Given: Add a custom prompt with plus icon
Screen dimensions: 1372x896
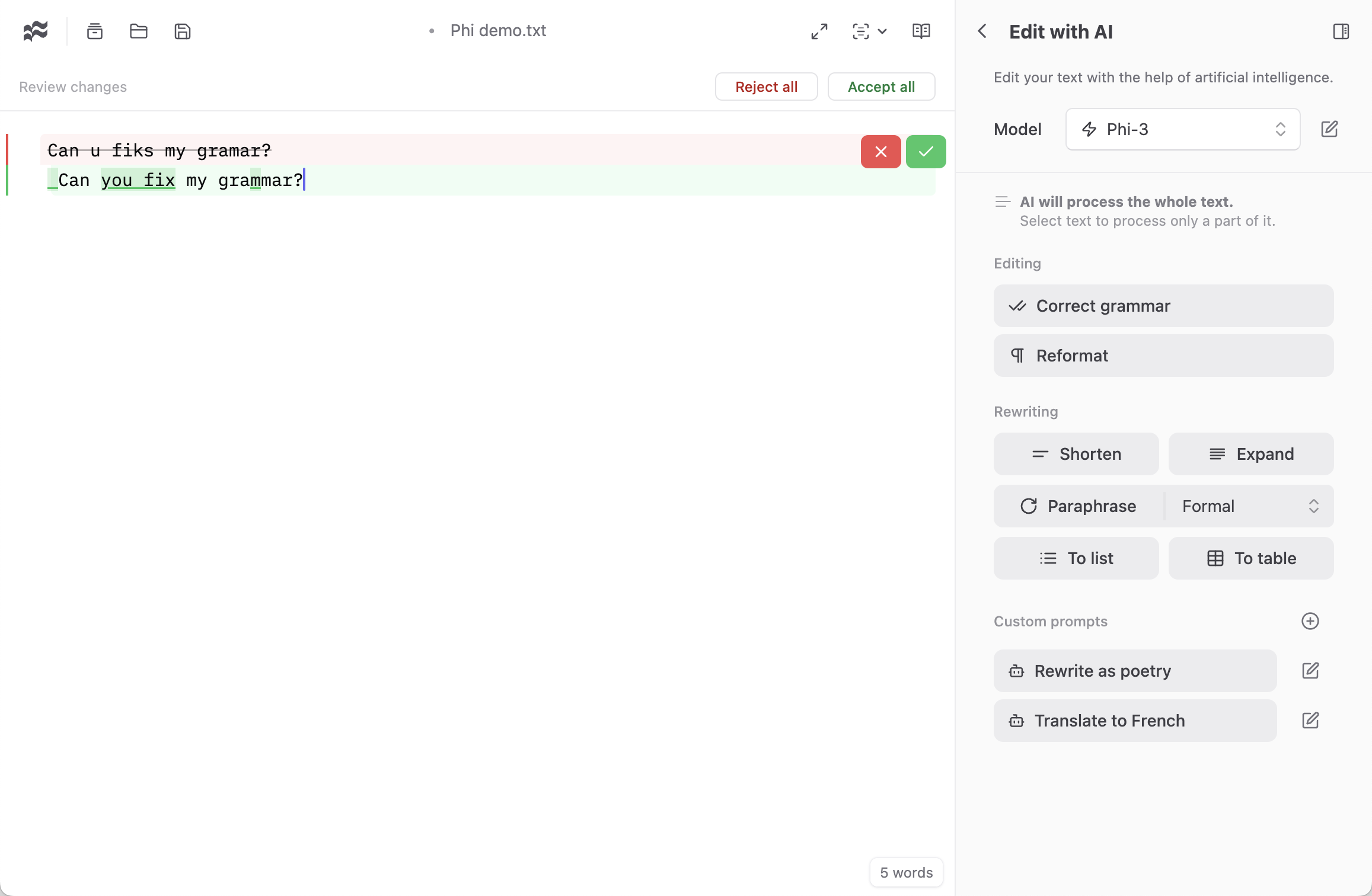Looking at the screenshot, I should (x=1310, y=621).
